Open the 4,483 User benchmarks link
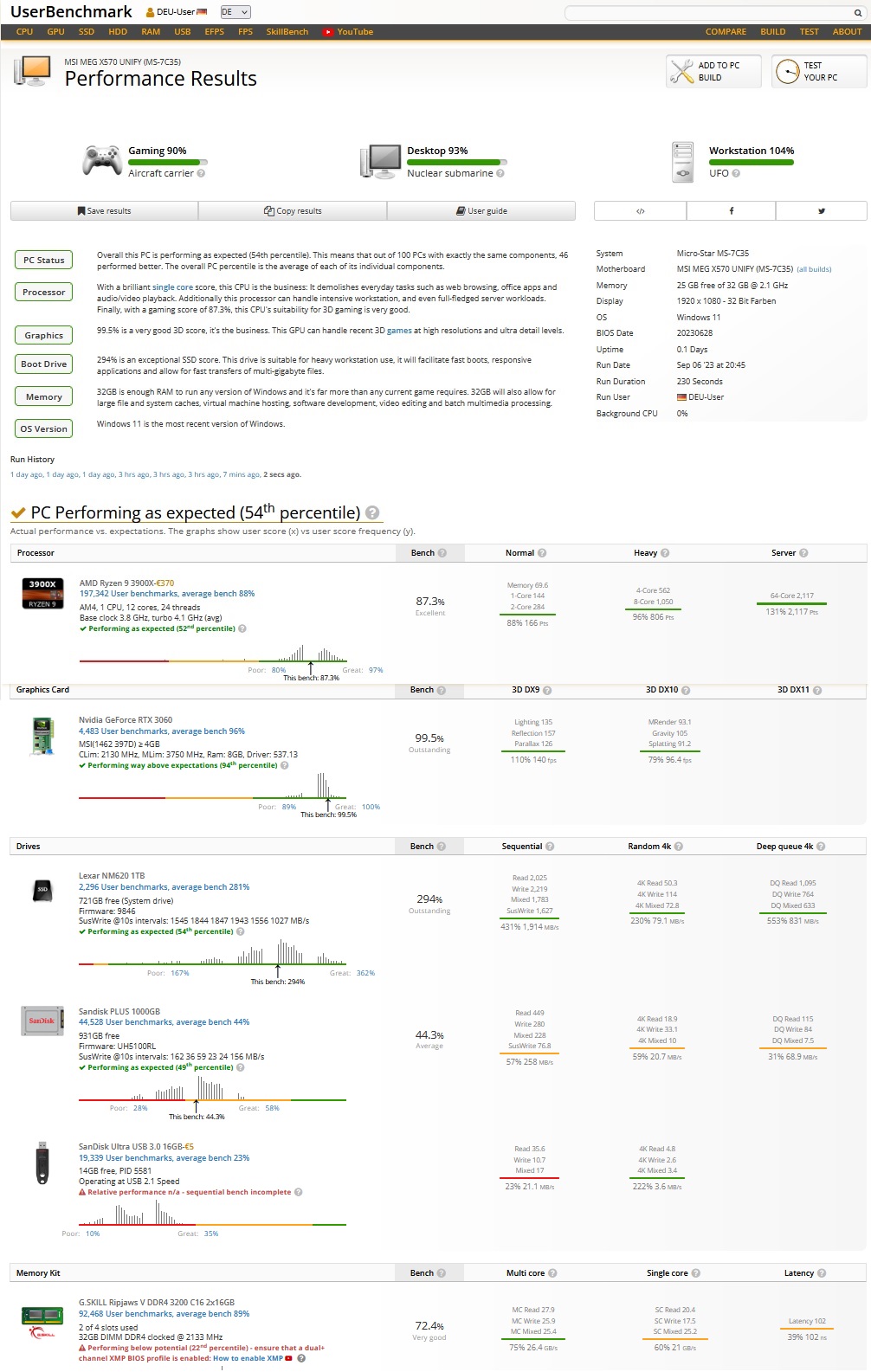The width and height of the screenshot is (871, 1372). pos(162,731)
